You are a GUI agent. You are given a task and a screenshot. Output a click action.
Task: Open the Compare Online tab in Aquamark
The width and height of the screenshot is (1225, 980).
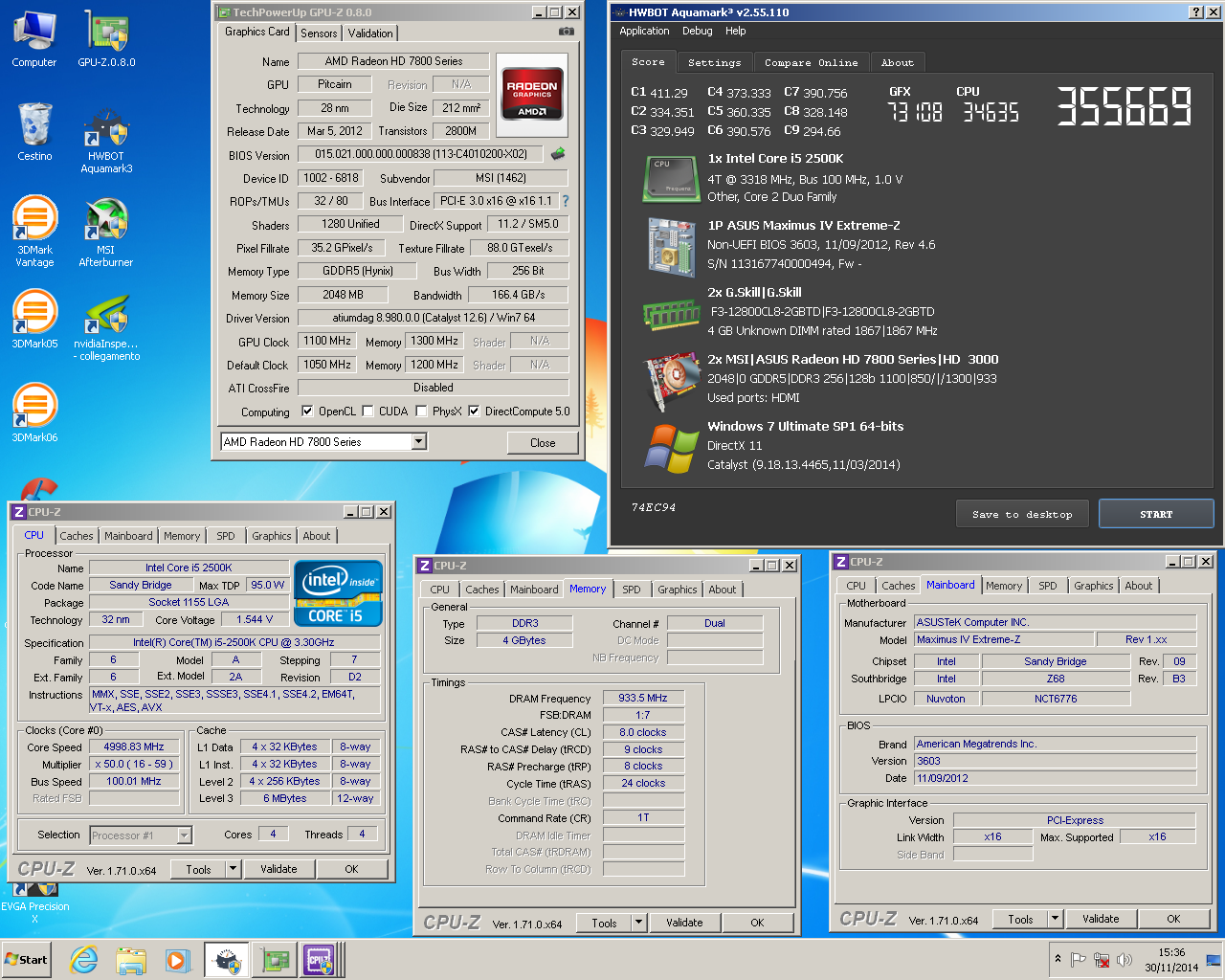point(812,63)
